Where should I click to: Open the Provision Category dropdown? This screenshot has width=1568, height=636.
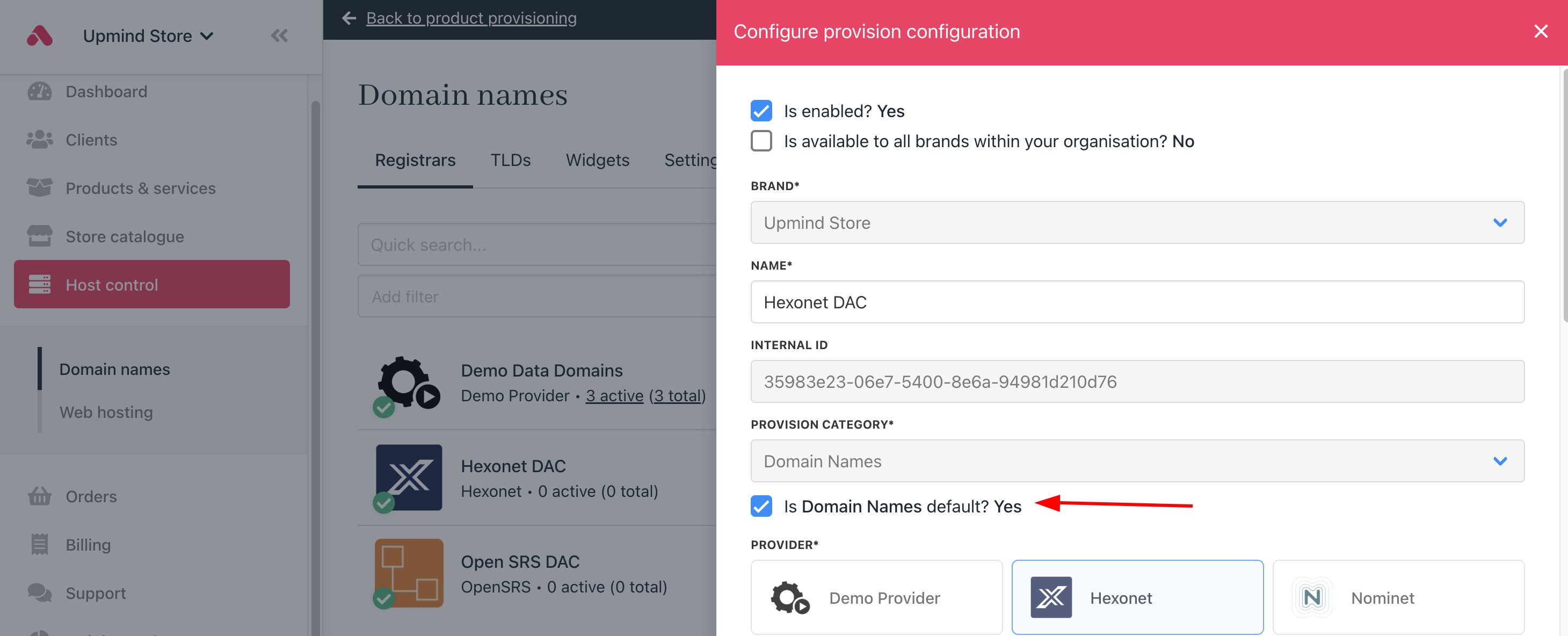(1137, 461)
